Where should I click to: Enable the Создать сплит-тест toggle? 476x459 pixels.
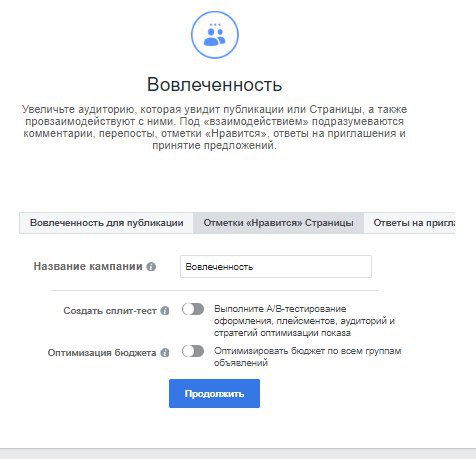[193, 309]
